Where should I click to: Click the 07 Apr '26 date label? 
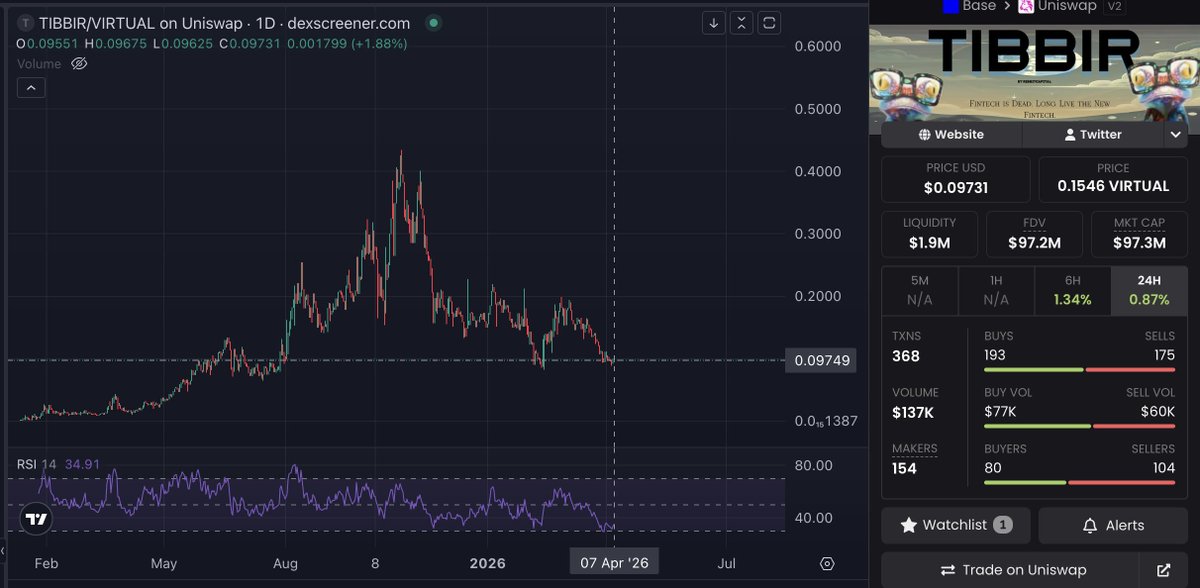tap(614, 563)
